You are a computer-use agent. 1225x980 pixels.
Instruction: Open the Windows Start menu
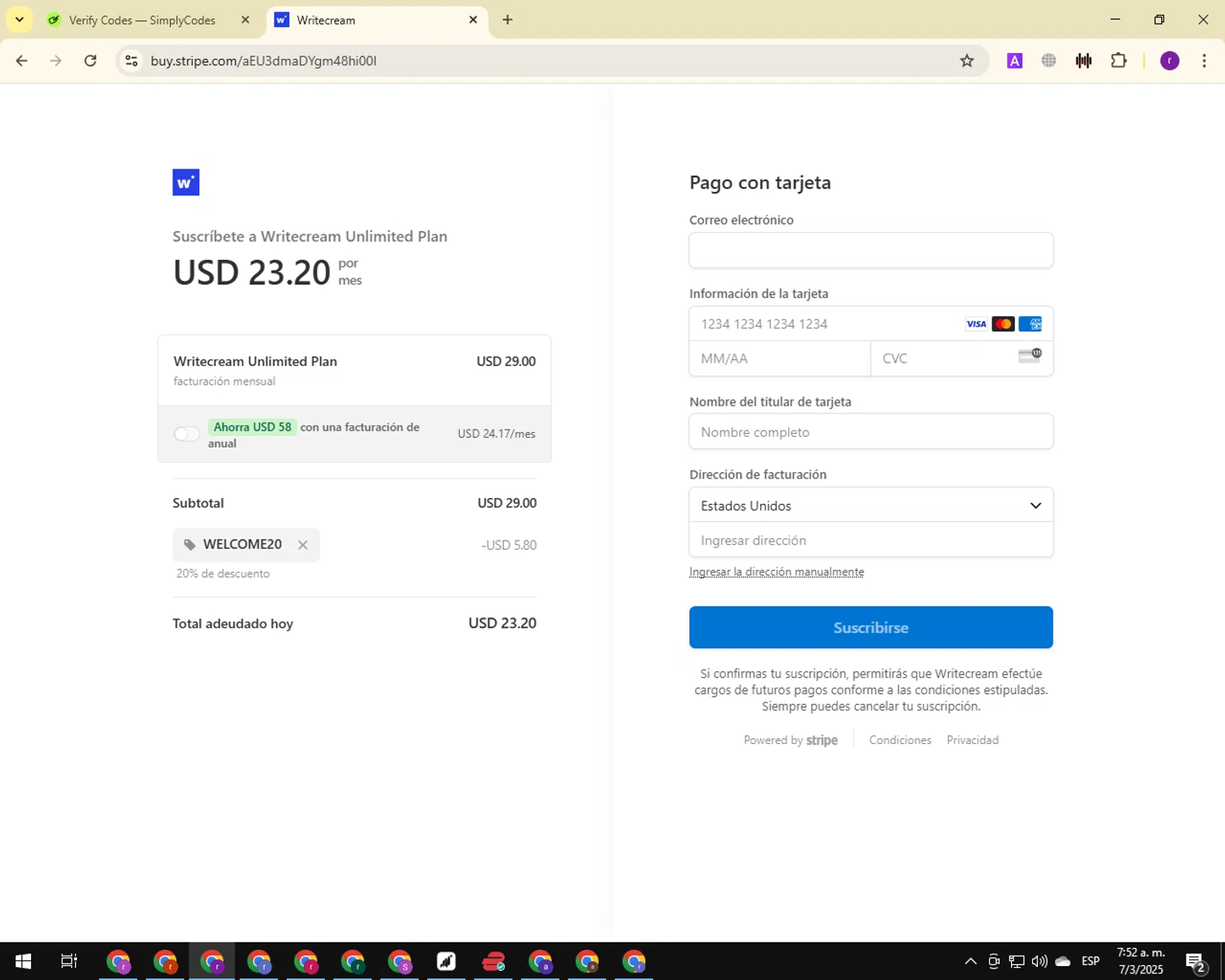23,961
